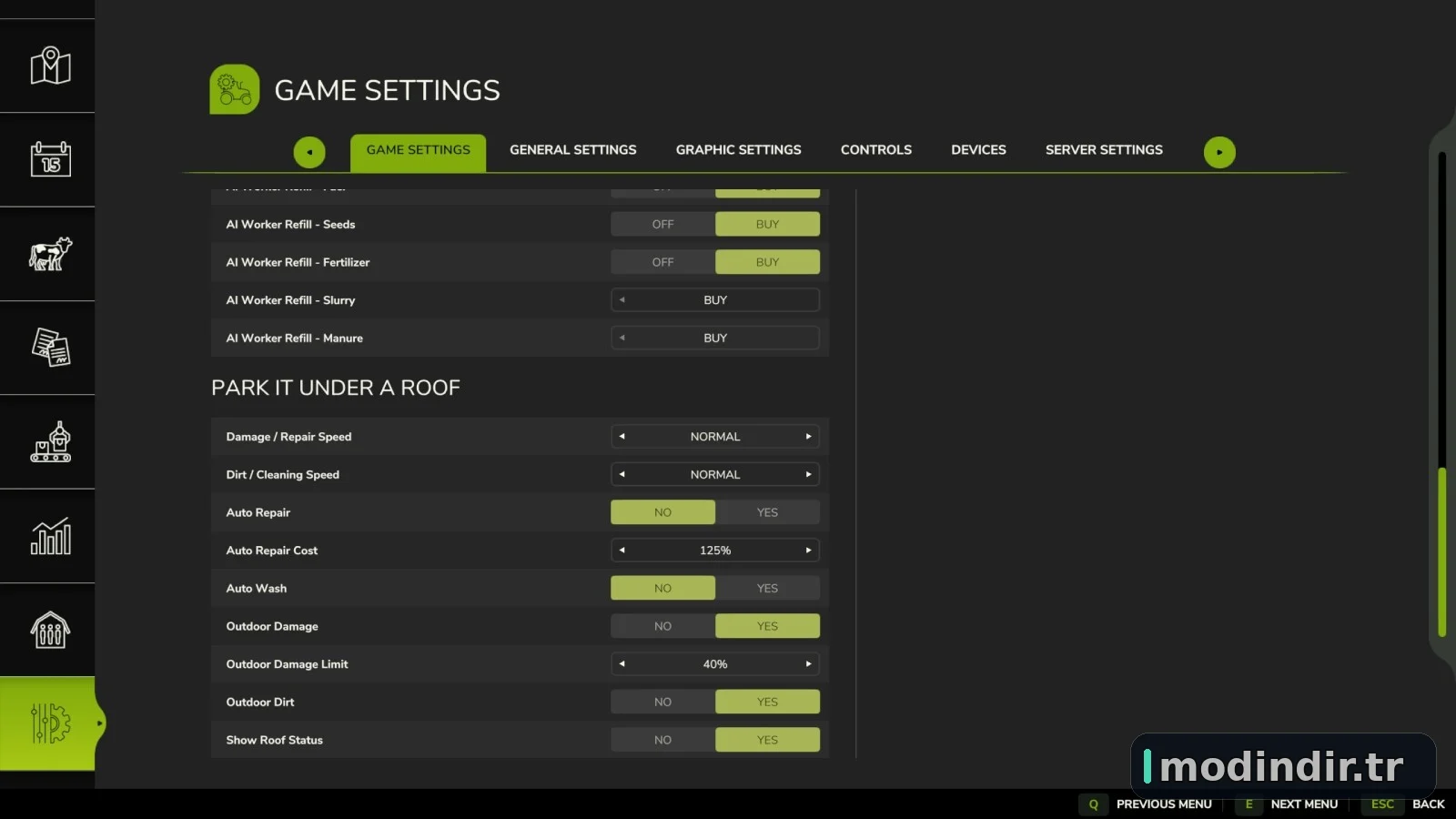Click left arrow of Damage / Repair Speed
1456x819 pixels.
[x=622, y=437]
